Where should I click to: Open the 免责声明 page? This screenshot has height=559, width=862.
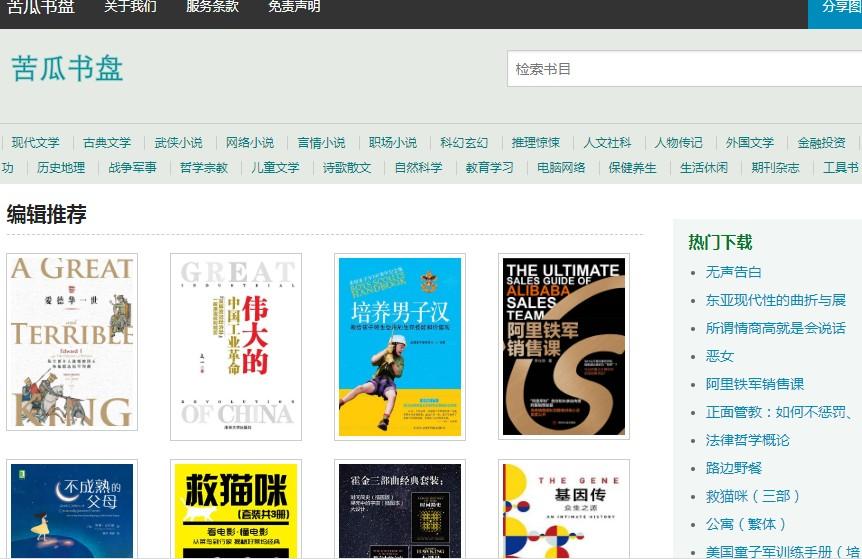coord(294,7)
